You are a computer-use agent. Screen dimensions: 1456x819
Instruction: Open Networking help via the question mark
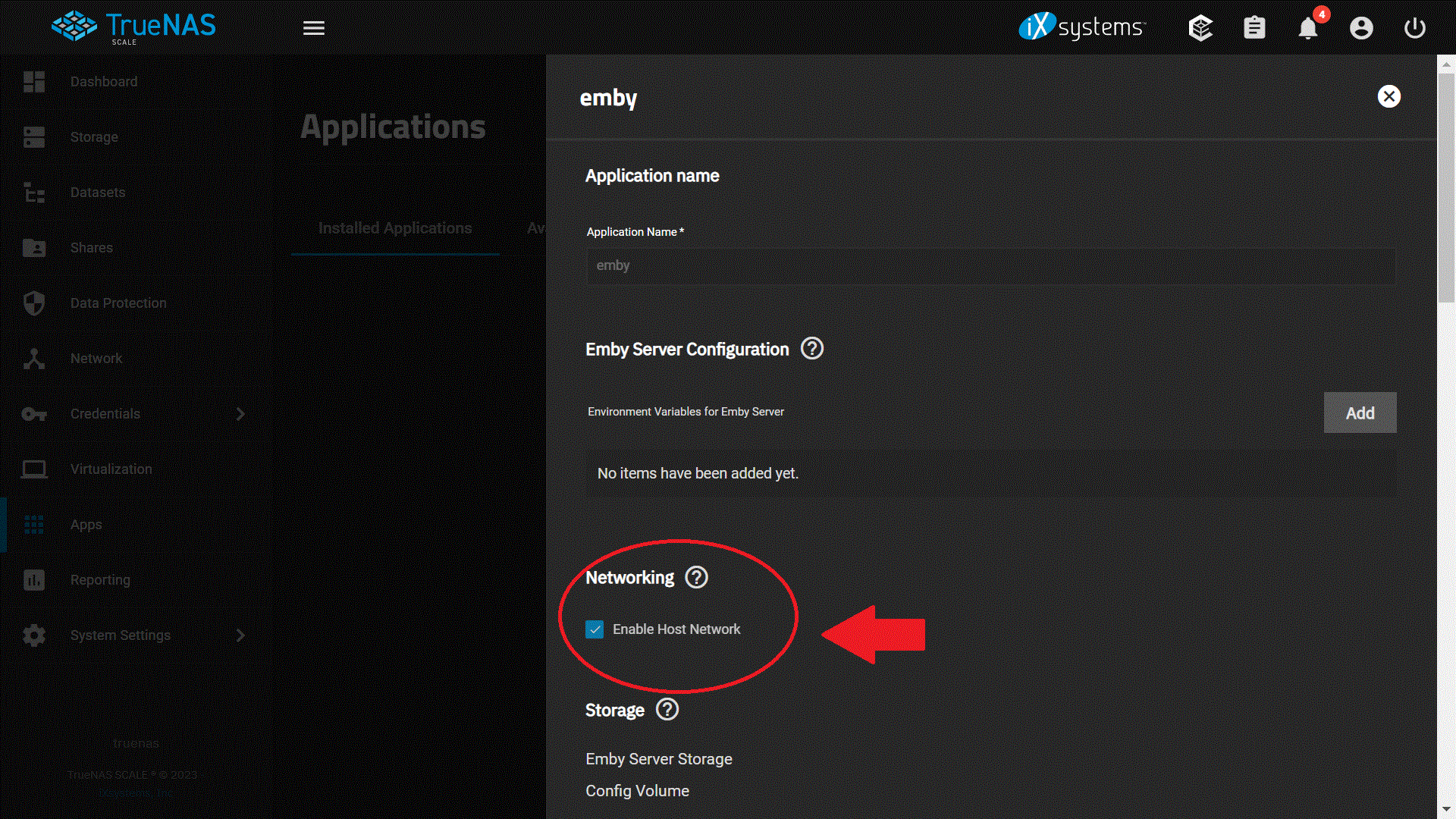pyautogui.click(x=695, y=577)
